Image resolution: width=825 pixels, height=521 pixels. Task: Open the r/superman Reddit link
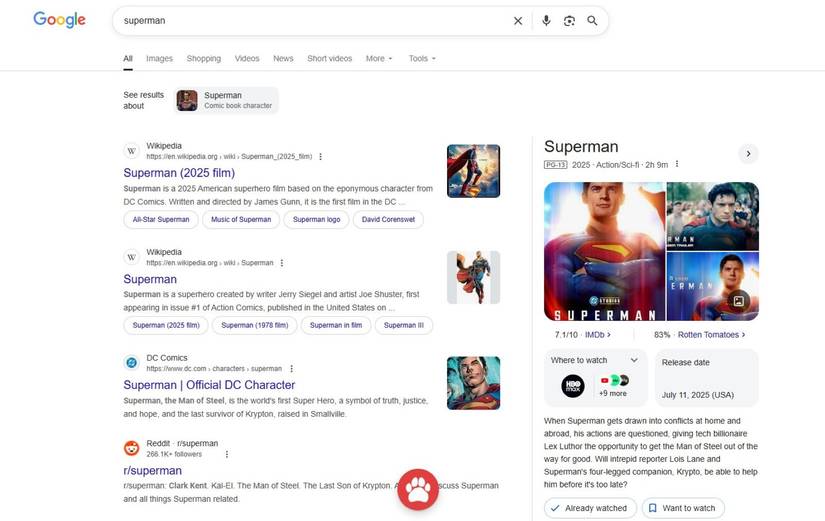pyautogui.click(x=153, y=470)
